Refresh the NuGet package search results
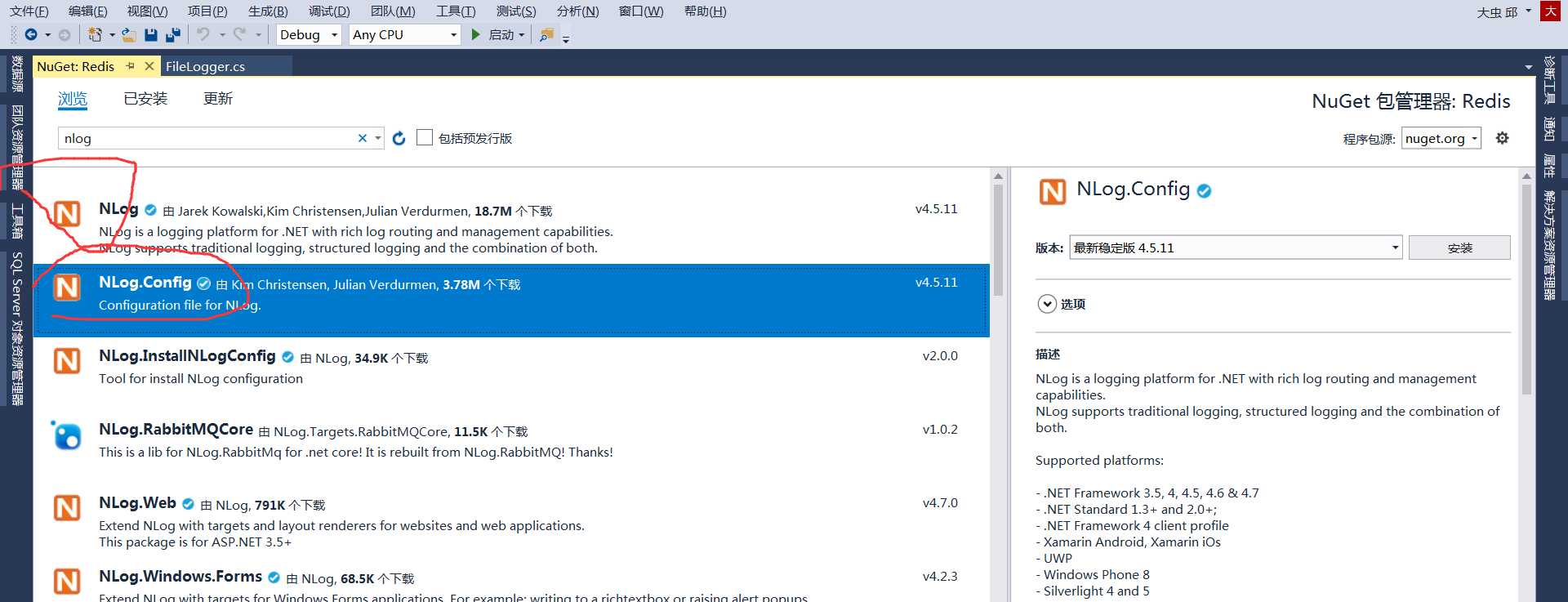 pos(399,138)
